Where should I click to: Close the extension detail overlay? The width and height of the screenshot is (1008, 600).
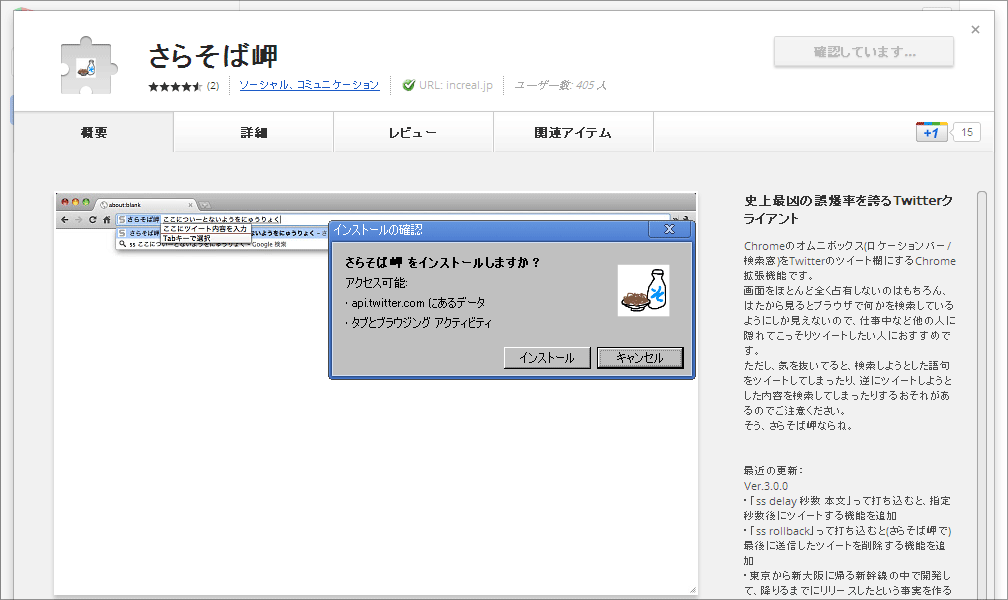[975, 30]
